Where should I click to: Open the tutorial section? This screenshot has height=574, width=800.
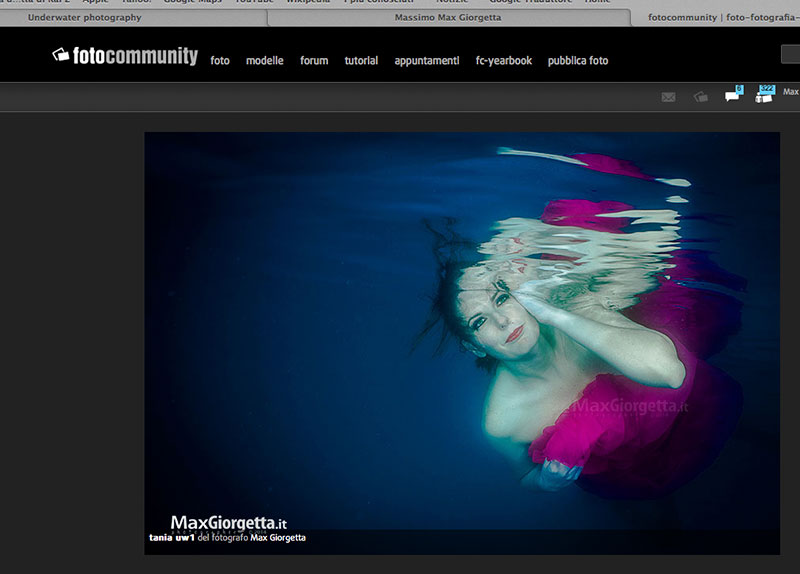[x=361, y=61]
